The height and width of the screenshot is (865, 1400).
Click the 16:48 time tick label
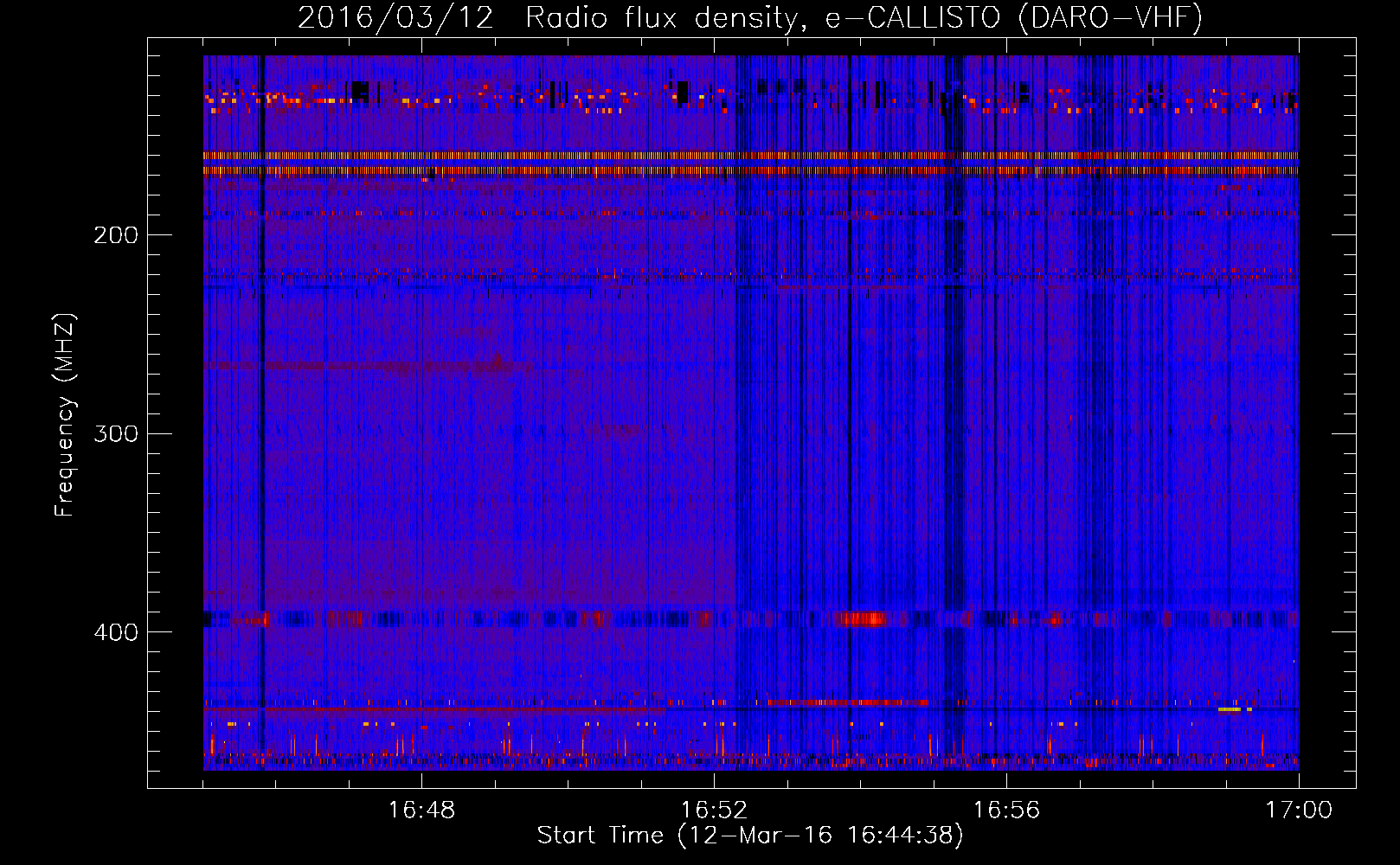421,811
